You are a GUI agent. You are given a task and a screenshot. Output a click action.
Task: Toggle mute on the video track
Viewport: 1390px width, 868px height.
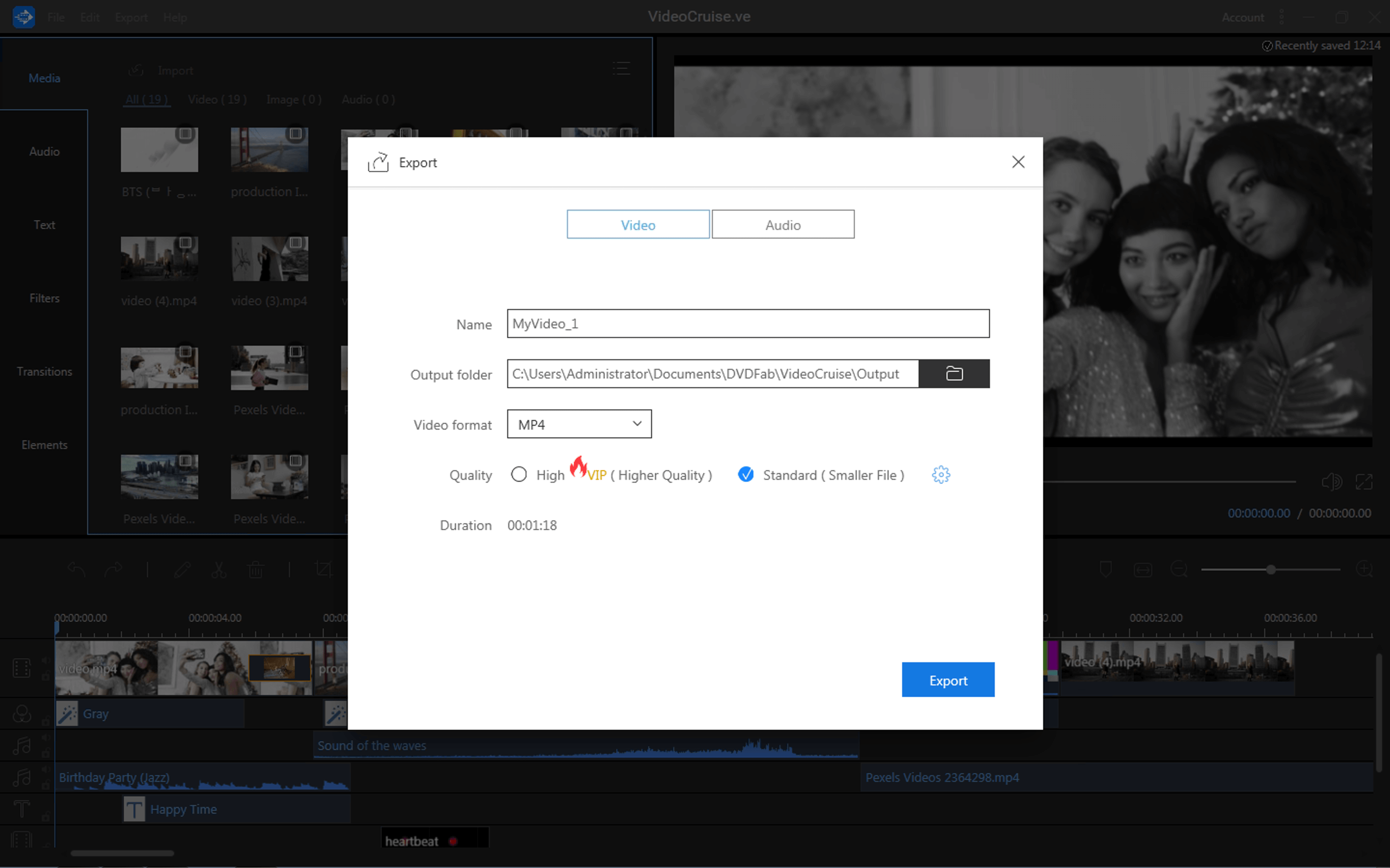(45, 661)
